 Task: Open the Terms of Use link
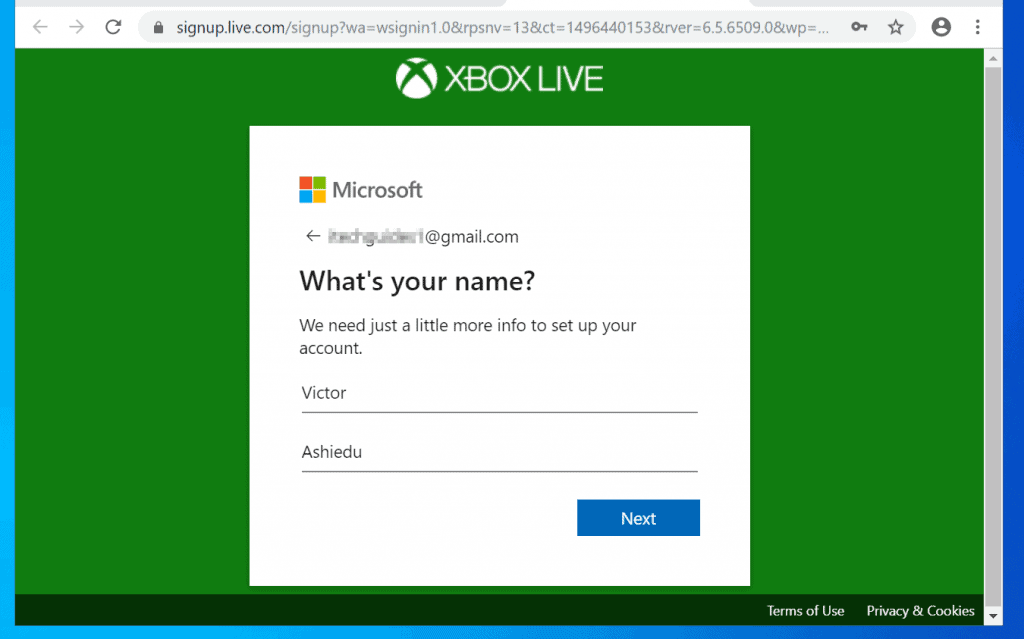click(x=805, y=610)
